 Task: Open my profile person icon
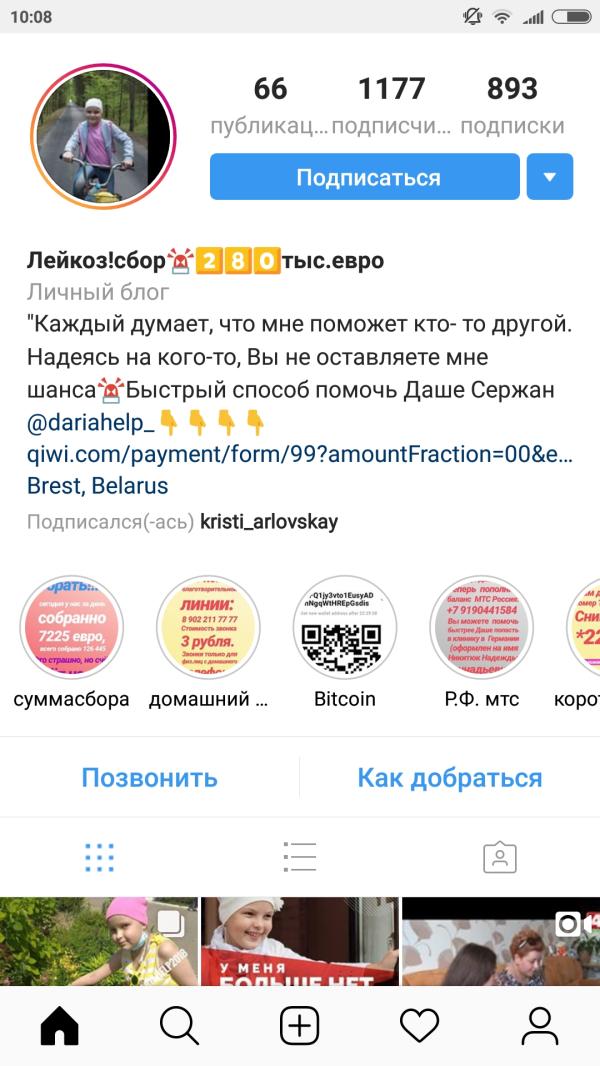[540, 1025]
